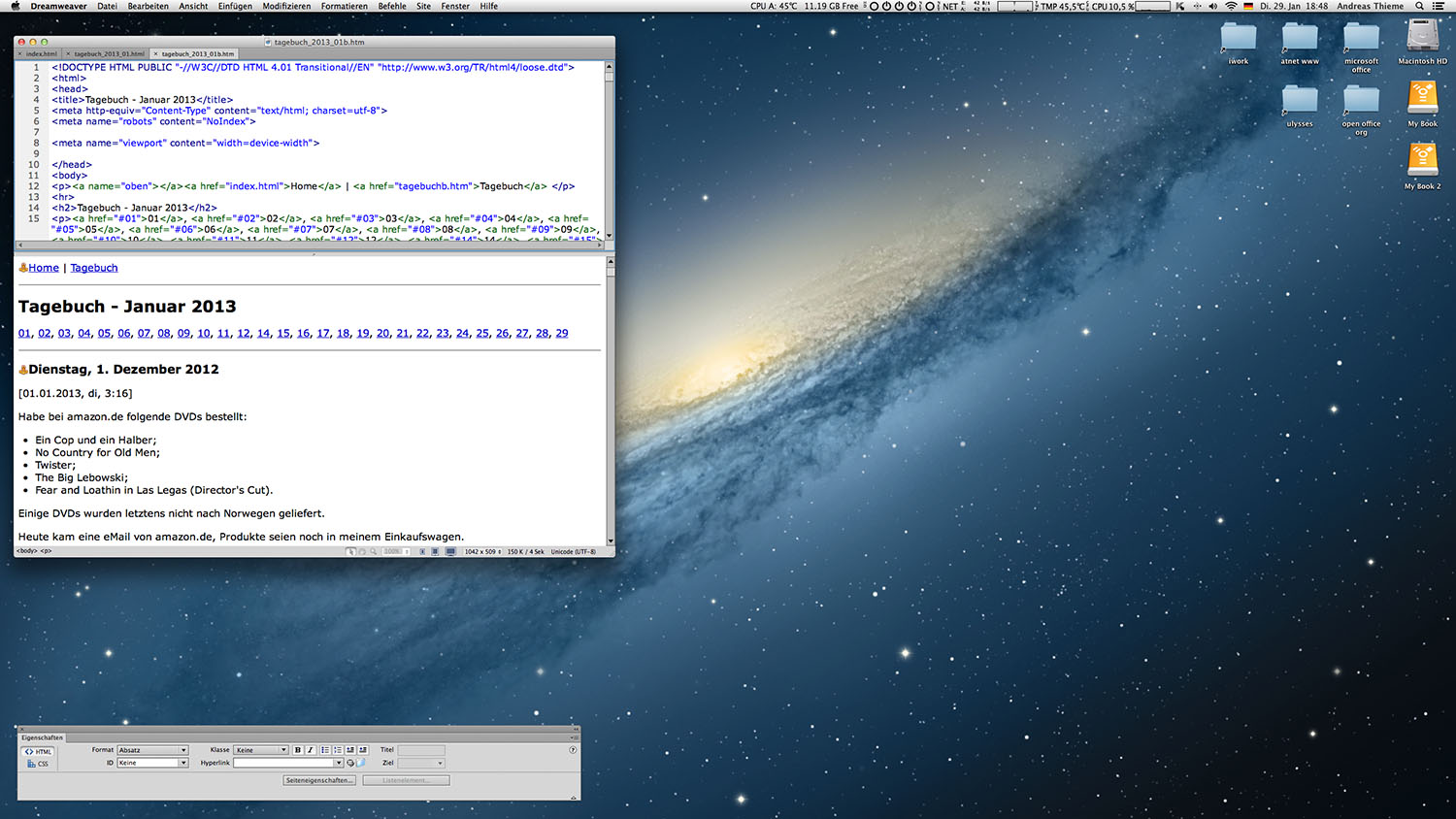The width and height of the screenshot is (1456, 819).
Task: Click the Tagebuch link in design view
Action: [x=94, y=268]
